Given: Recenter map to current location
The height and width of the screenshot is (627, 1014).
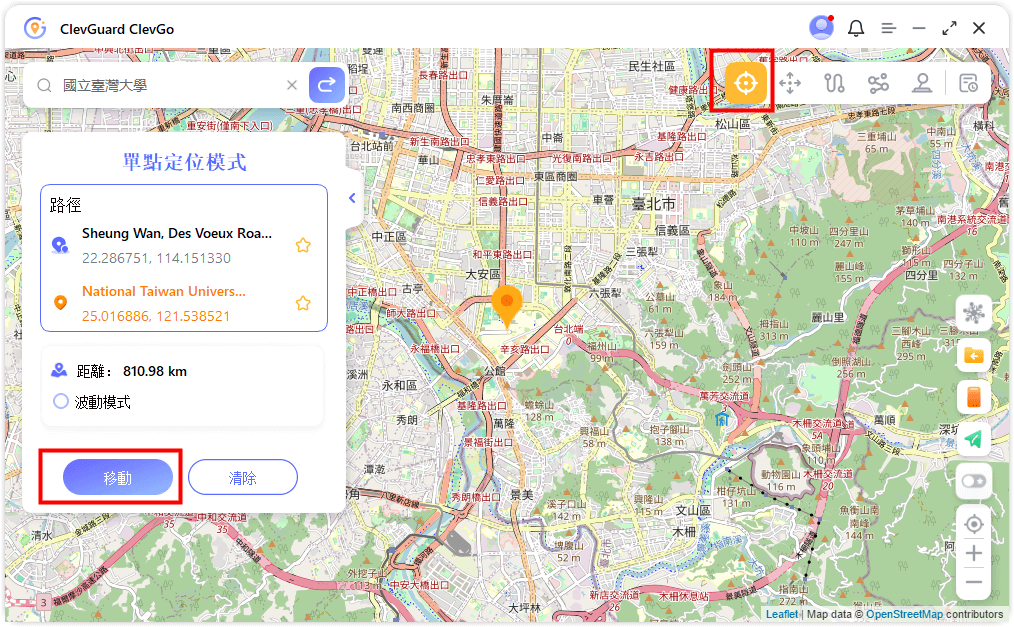Looking at the screenshot, I should coord(973,524).
